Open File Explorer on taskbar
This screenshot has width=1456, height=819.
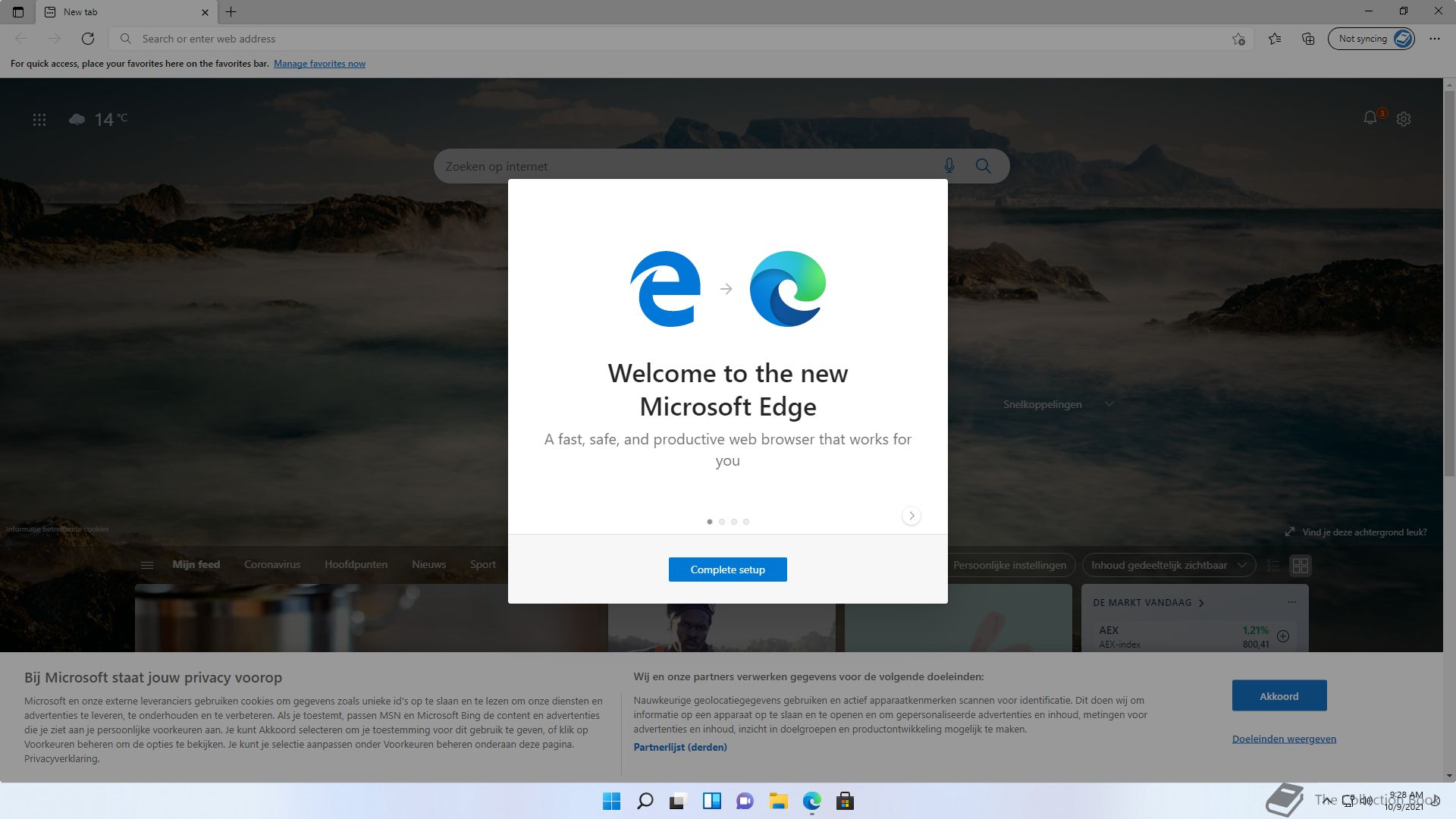[x=778, y=801]
